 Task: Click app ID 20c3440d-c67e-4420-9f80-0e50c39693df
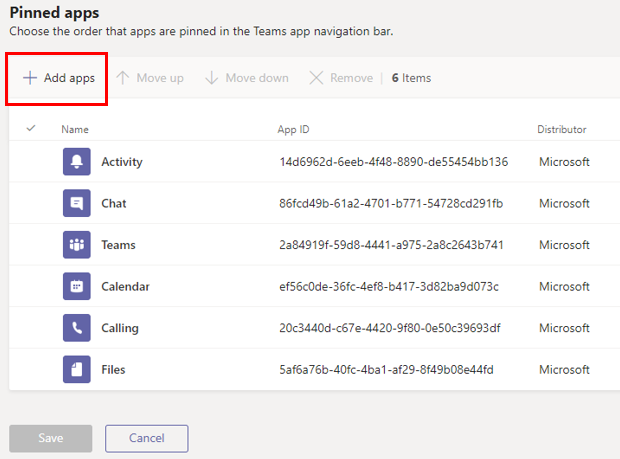[x=390, y=328]
